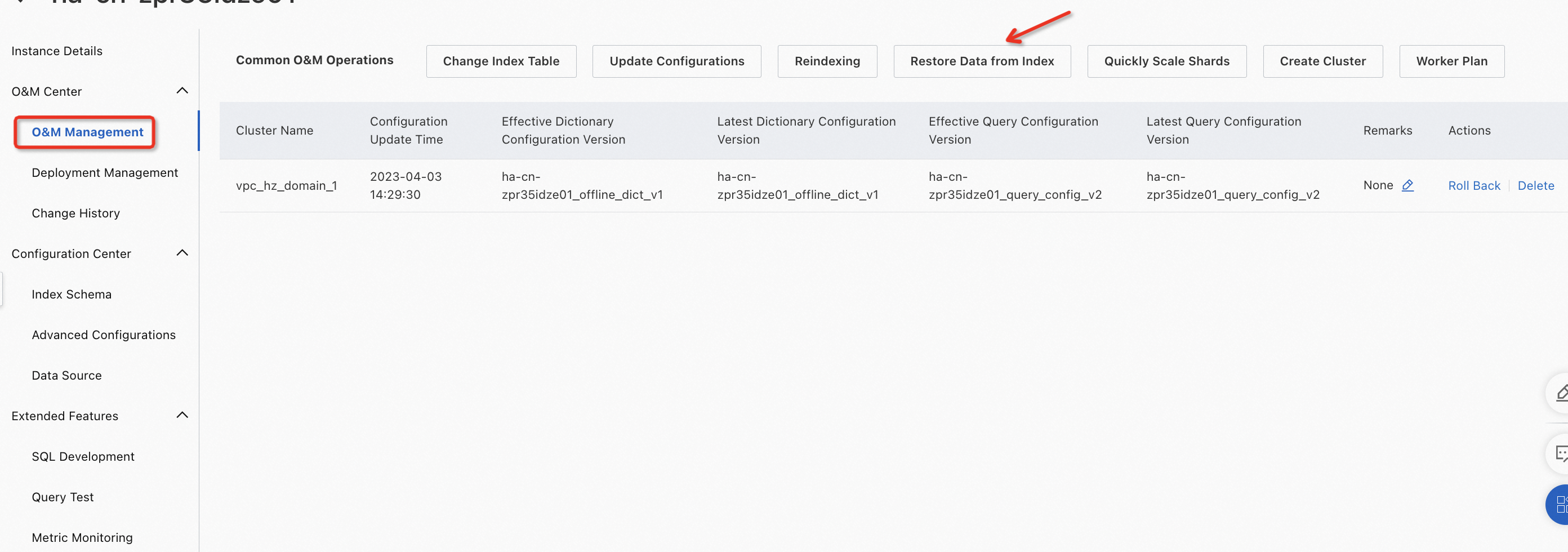This screenshot has height=552, width=1568.
Task: Open the blue grid quick-access widget
Action: tap(1558, 505)
